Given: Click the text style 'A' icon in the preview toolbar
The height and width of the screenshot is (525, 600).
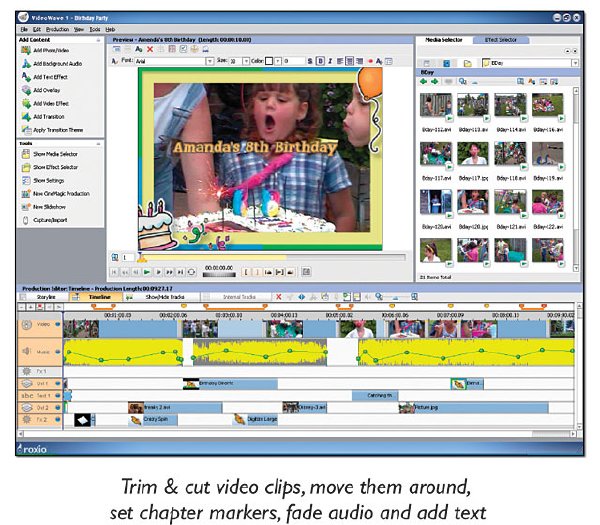Looking at the screenshot, I should tap(139, 49).
